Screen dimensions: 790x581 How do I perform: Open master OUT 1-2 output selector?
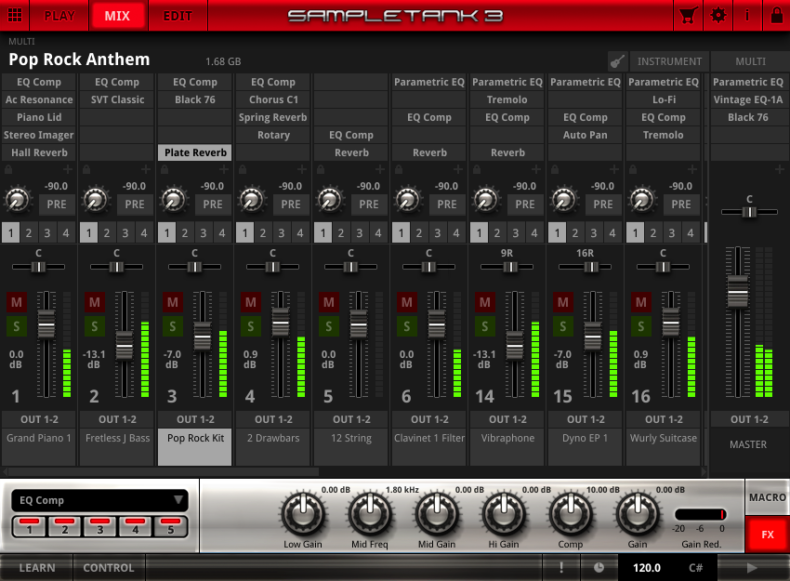749,419
